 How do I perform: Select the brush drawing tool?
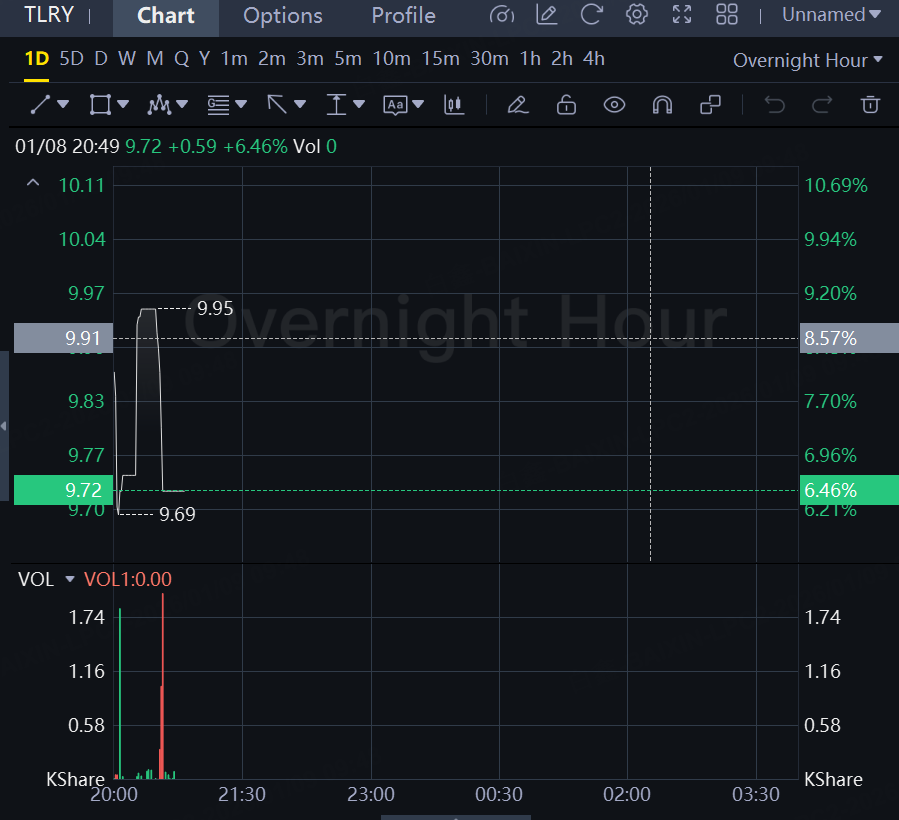[x=517, y=104]
